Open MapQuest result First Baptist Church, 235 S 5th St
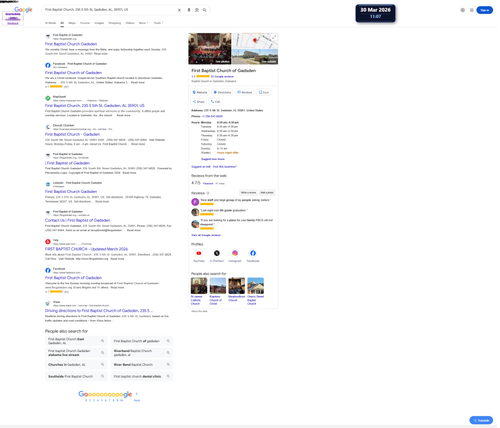Viewport: 500px width, 428px height. (95, 106)
